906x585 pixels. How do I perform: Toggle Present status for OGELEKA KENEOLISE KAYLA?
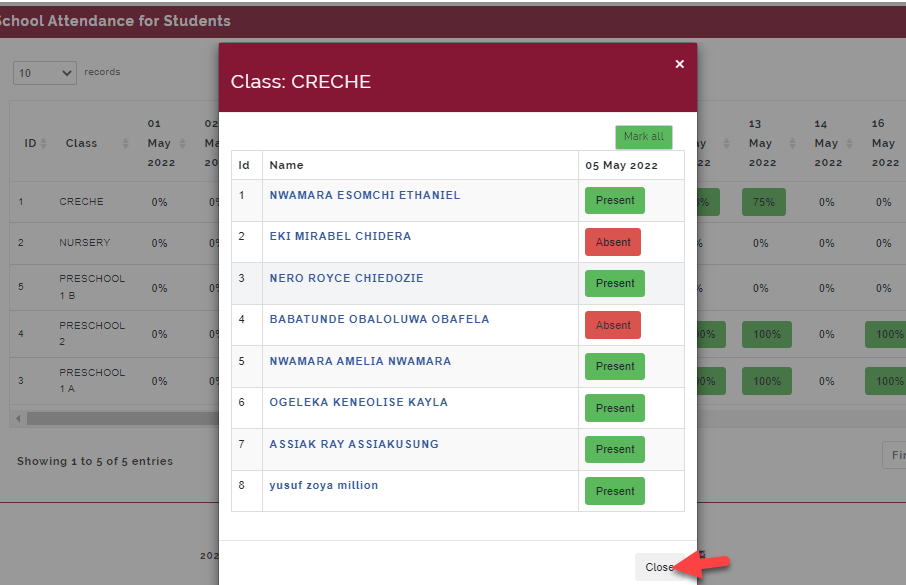tap(615, 408)
